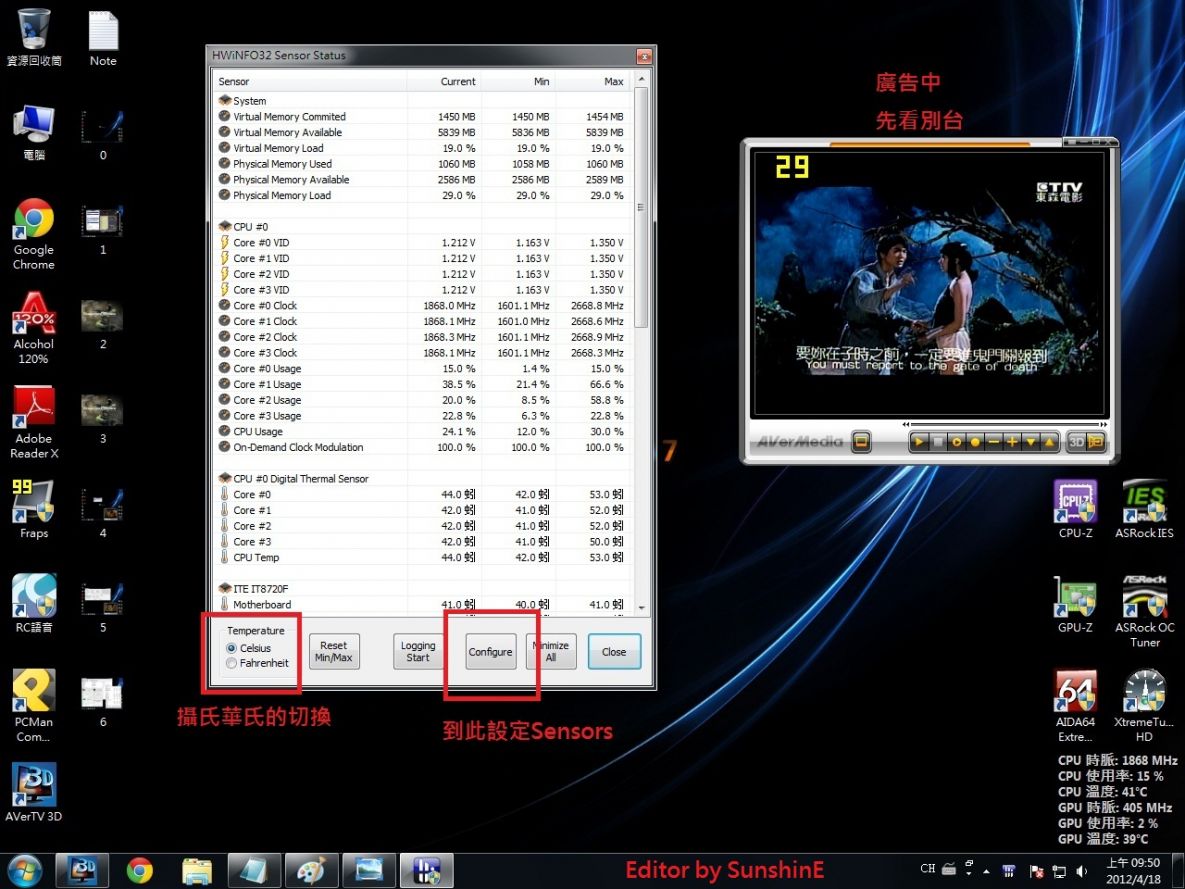Select the CPU #0 Digital Thermal Sensor row
Screen dimensions: 1185x889
click(x=423, y=479)
